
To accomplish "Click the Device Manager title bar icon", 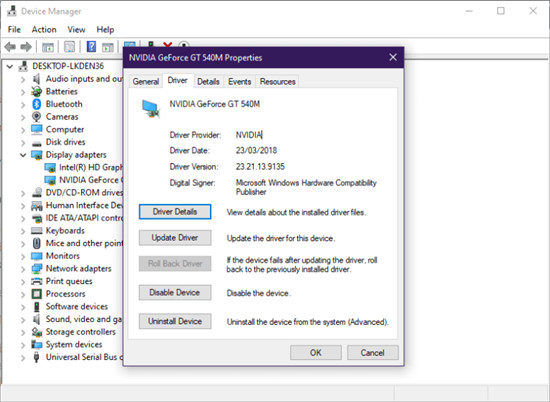I will coord(12,11).
